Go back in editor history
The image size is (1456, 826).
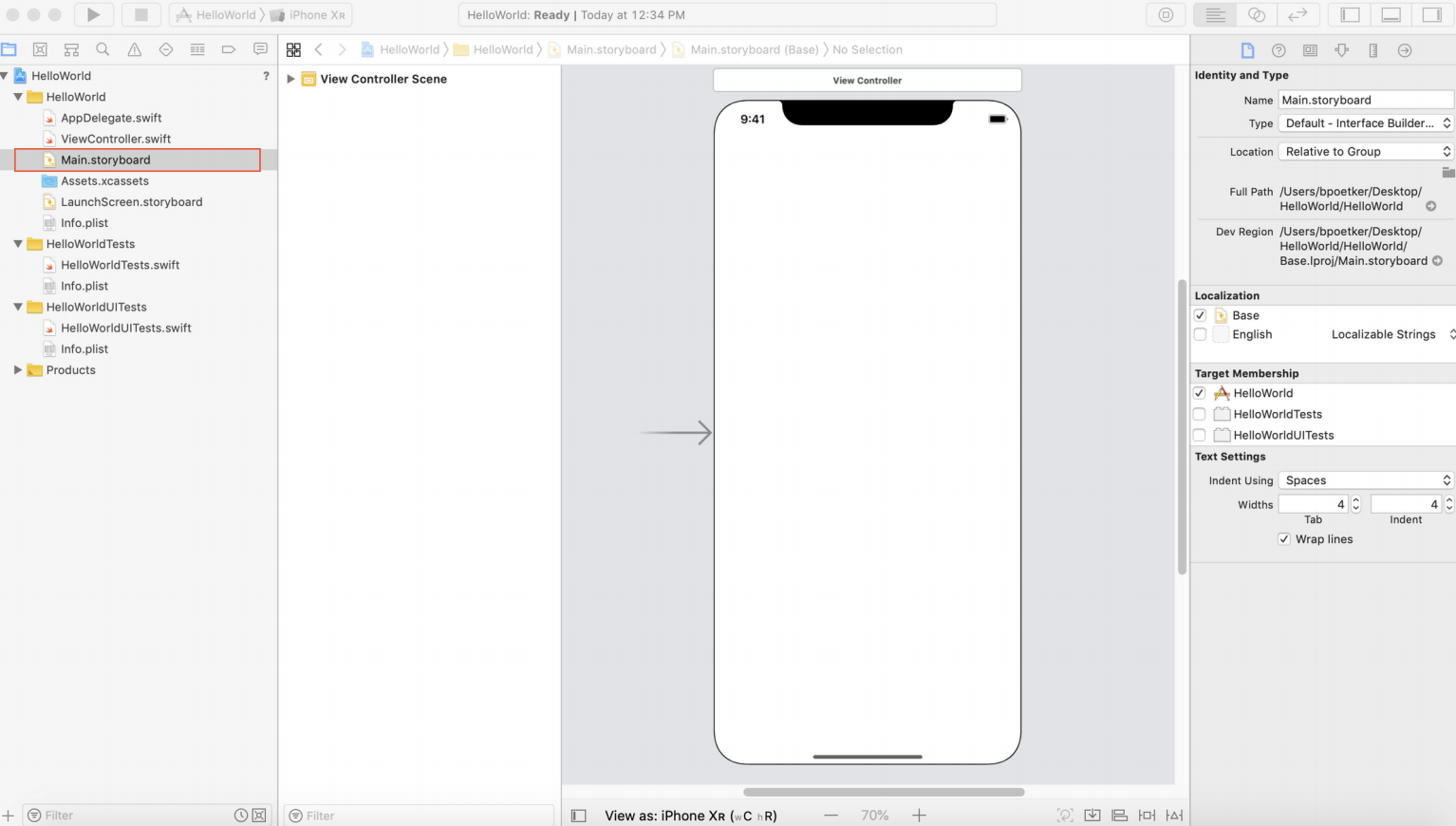(319, 49)
